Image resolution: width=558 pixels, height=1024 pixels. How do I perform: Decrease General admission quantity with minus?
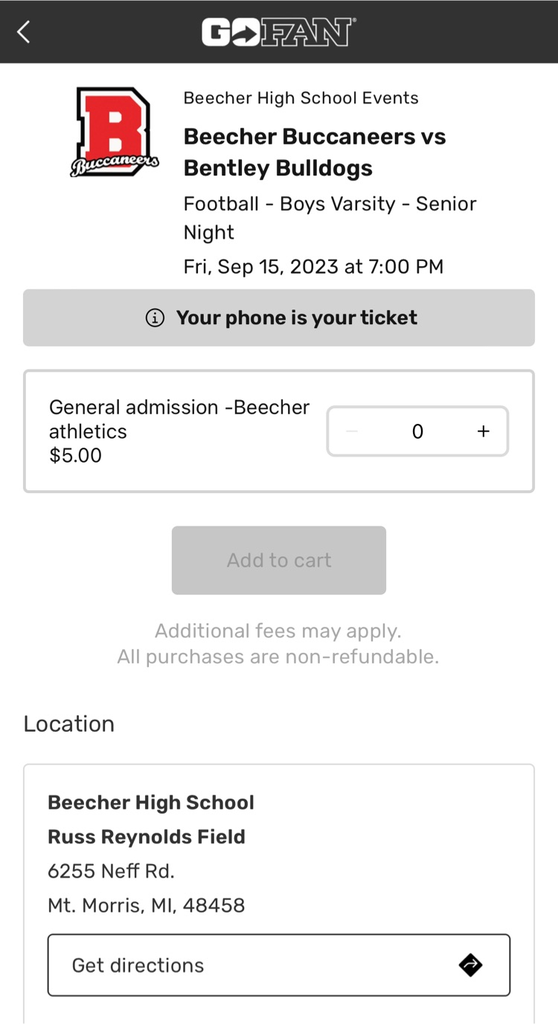click(x=352, y=431)
